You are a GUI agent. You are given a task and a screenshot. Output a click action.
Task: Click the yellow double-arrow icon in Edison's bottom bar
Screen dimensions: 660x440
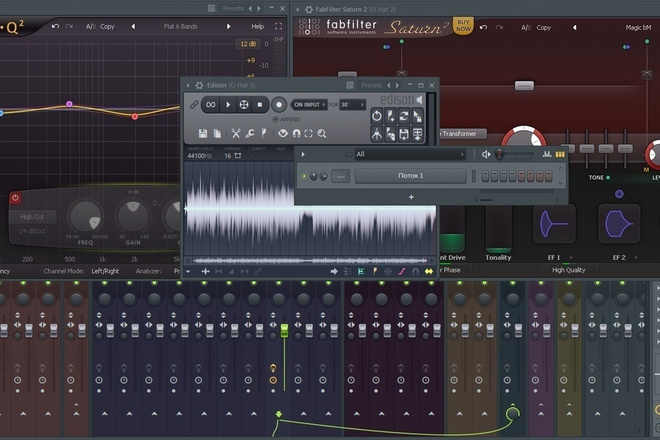coord(428,272)
